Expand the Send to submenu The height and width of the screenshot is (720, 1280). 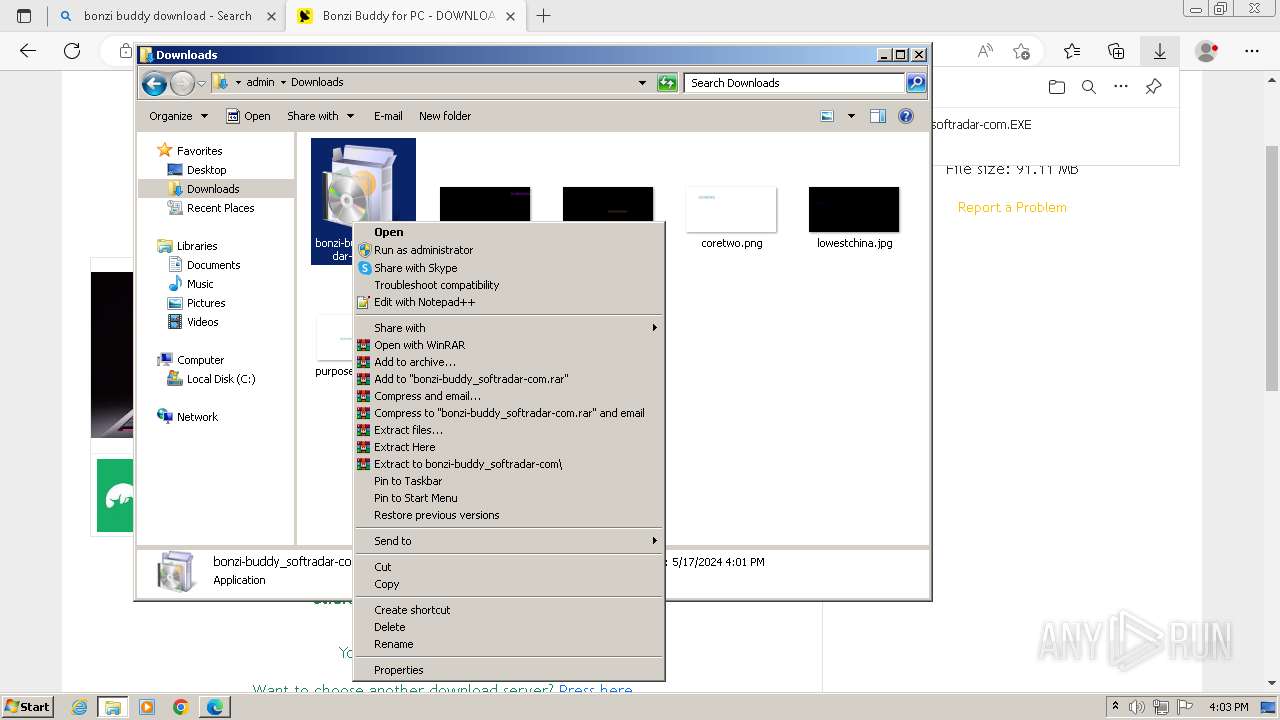pyautogui.click(x=508, y=541)
